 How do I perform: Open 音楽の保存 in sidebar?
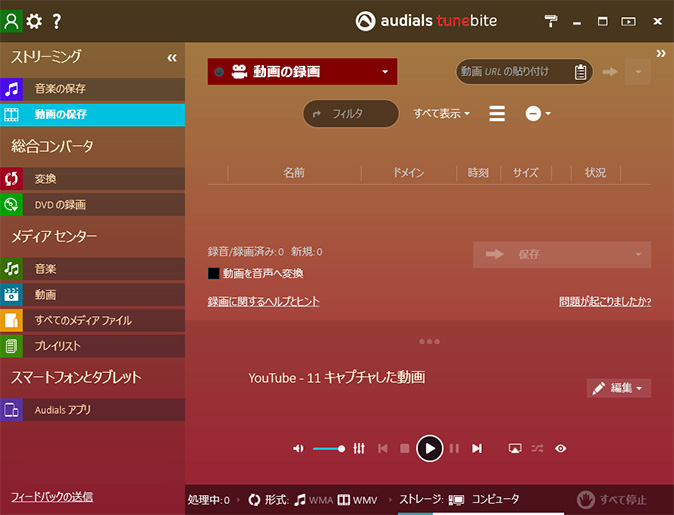point(92,89)
